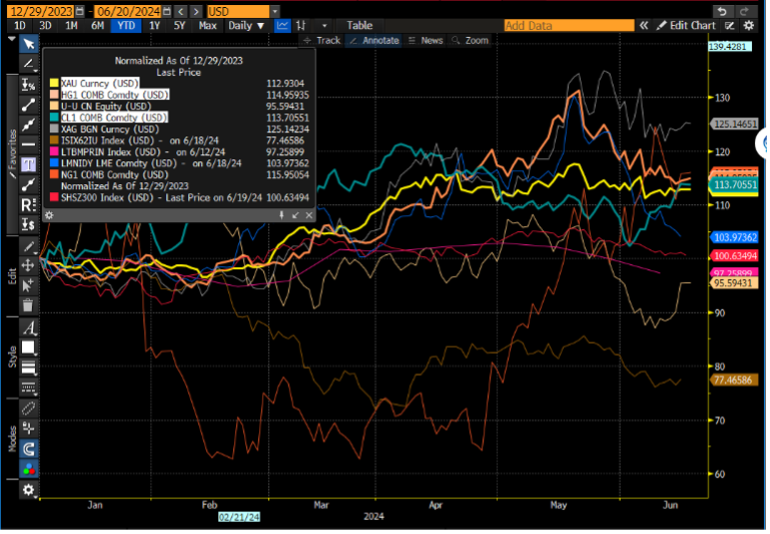The image size is (770, 534).
Task: Expand the Daily periodicity dropdown
Action: point(246,25)
